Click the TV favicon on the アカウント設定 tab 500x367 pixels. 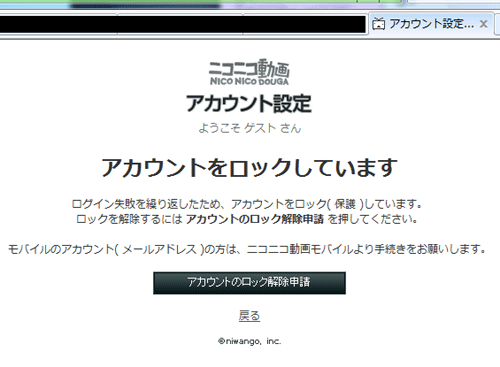coord(379,24)
